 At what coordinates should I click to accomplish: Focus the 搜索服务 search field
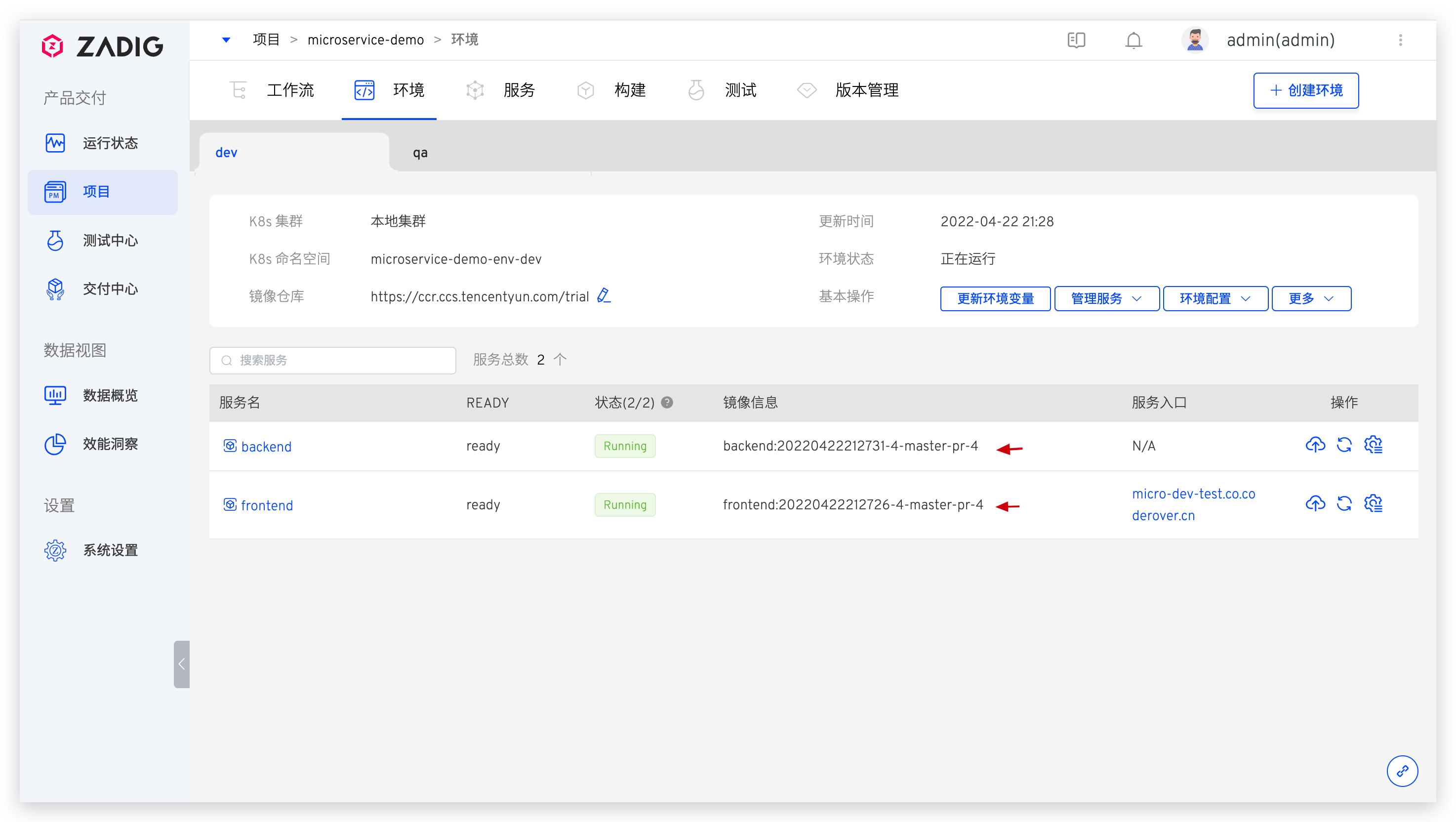332,360
